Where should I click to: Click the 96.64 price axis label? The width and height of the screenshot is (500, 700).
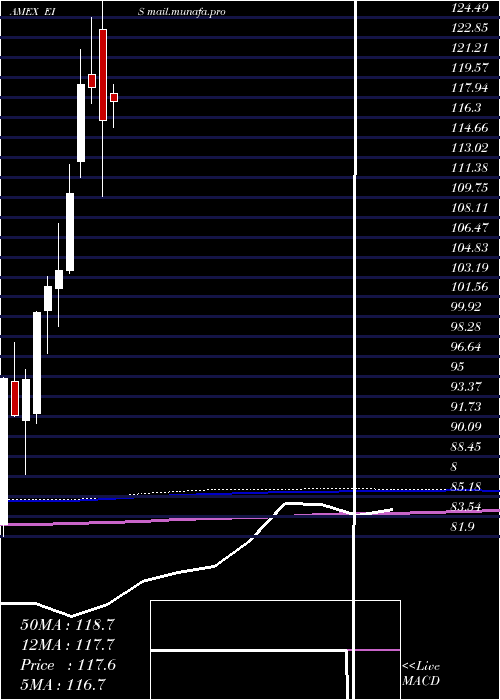[467, 346]
